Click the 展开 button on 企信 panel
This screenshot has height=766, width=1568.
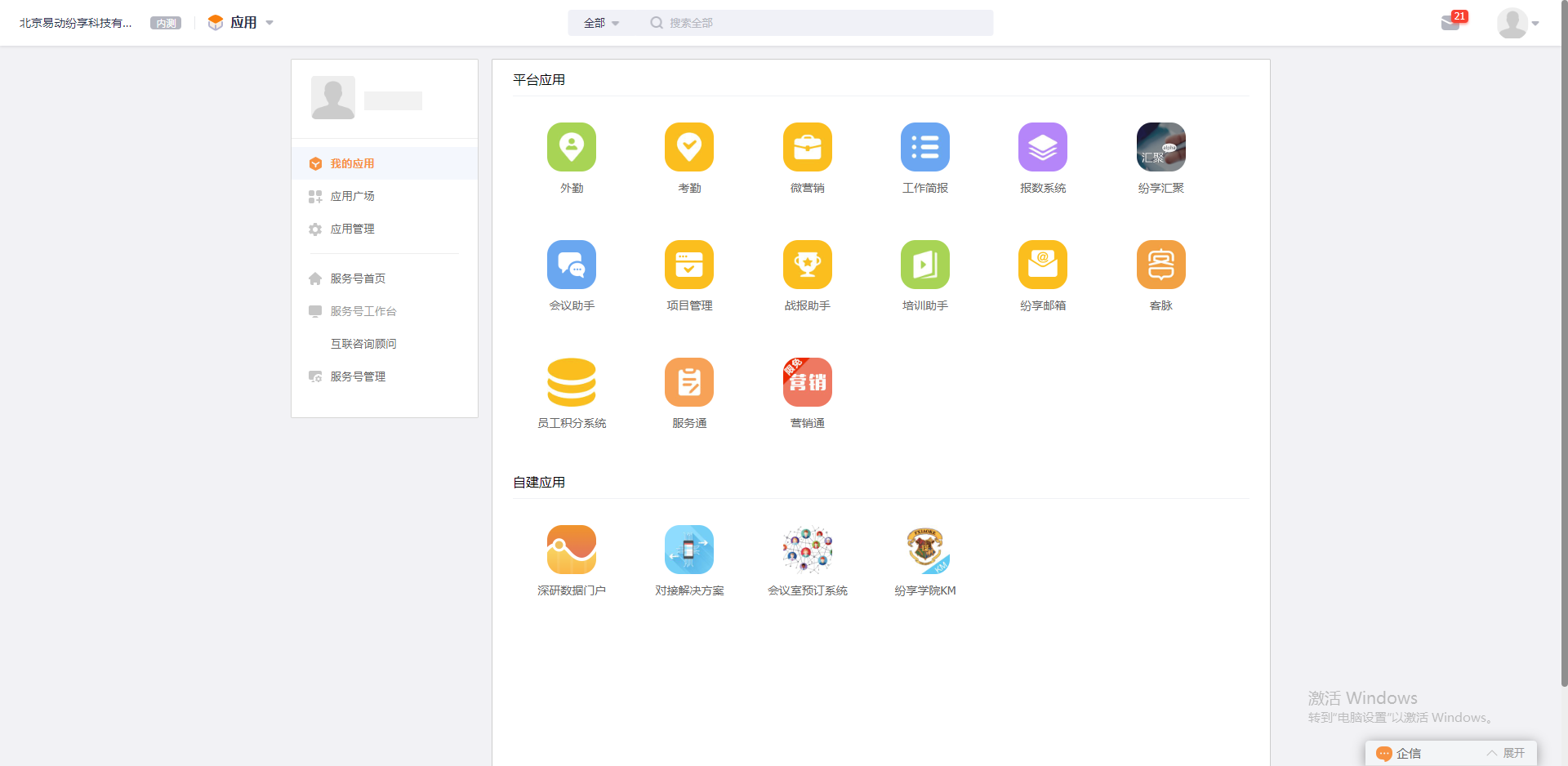(x=1507, y=753)
